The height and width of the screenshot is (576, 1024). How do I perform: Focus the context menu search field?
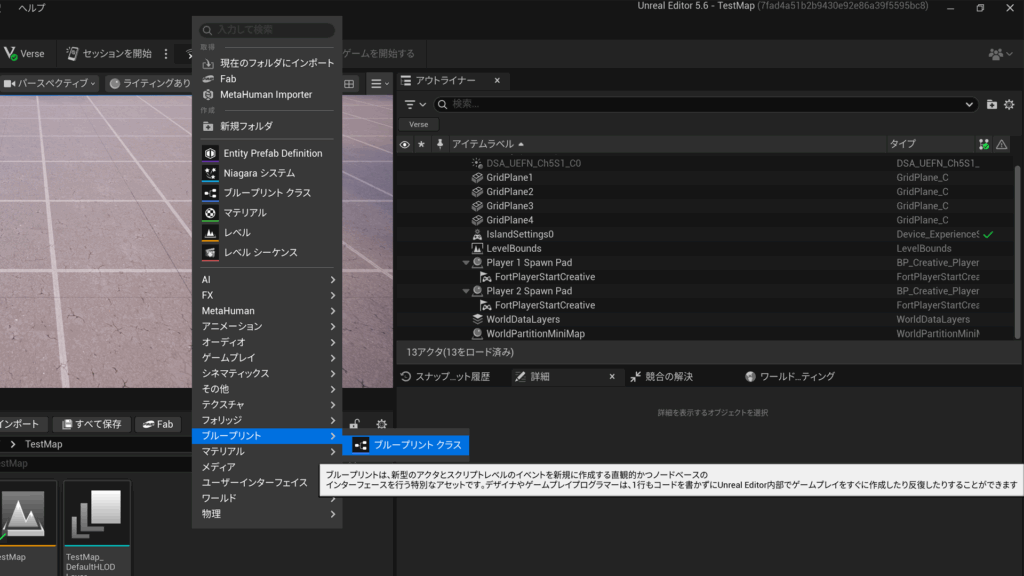(267, 30)
